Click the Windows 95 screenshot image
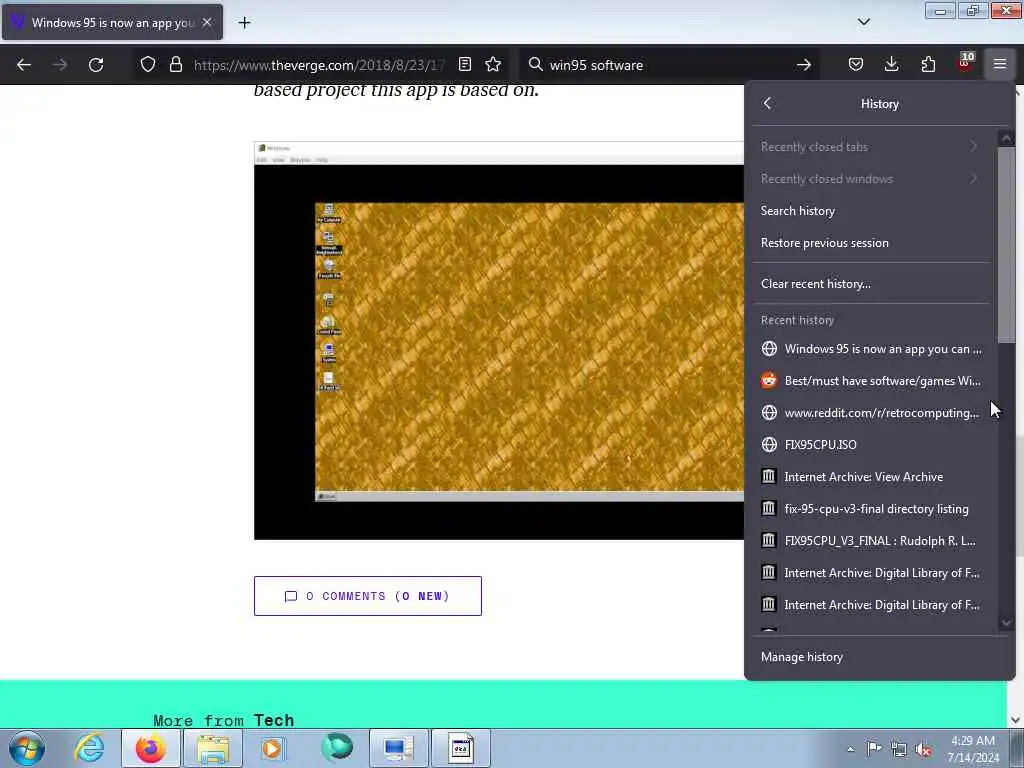 [499, 340]
